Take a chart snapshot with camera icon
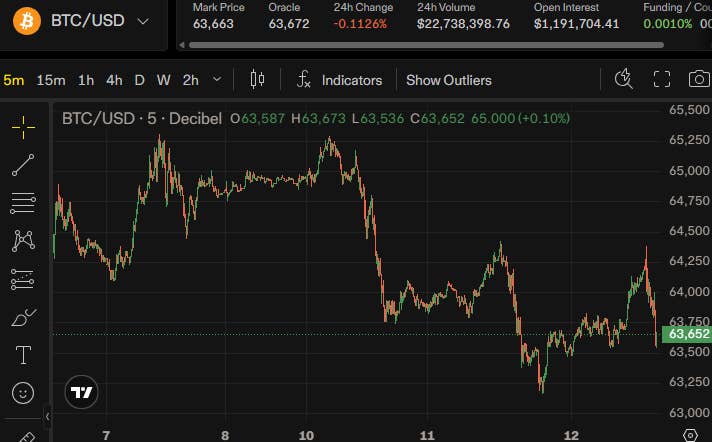 coord(699,79)
